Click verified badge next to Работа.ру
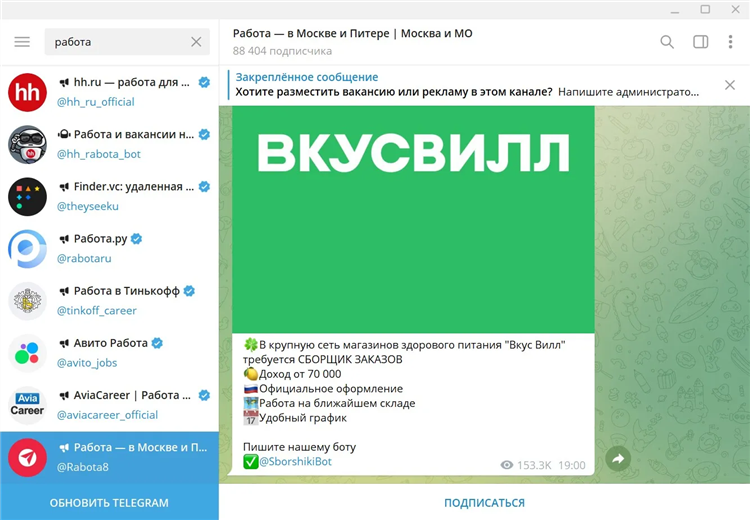The width and height of the screenshot is (750, 520). click(x=136, y=239)
